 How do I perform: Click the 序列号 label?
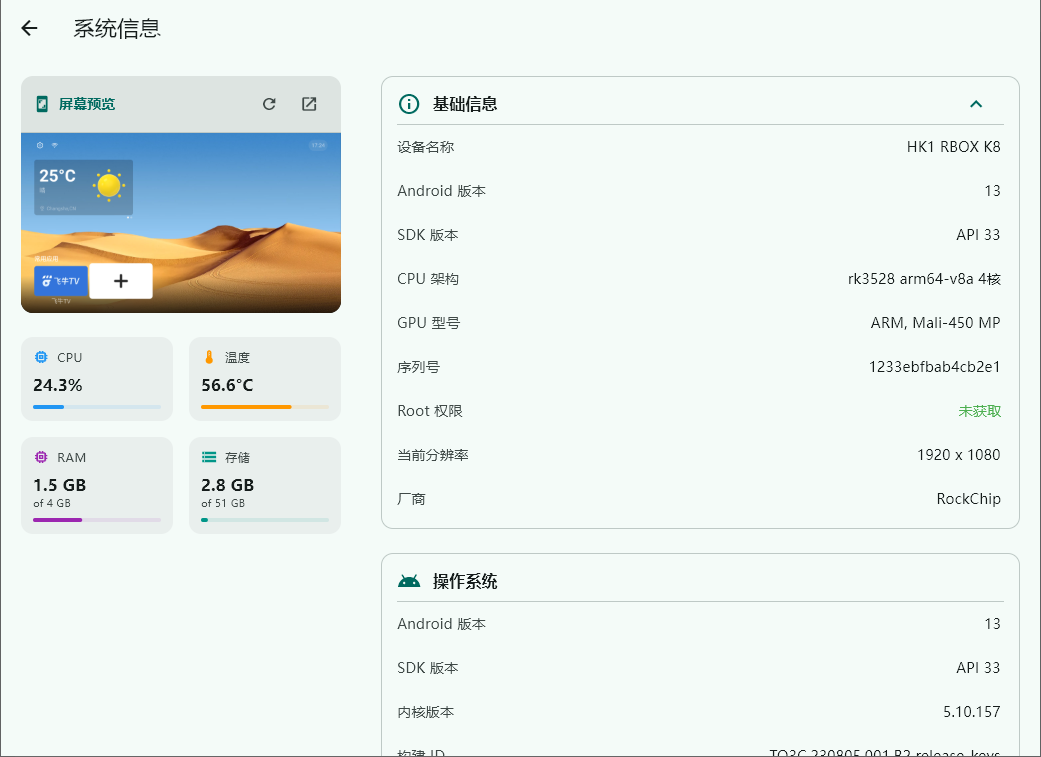pyautogui.click(x=418, y=367)
